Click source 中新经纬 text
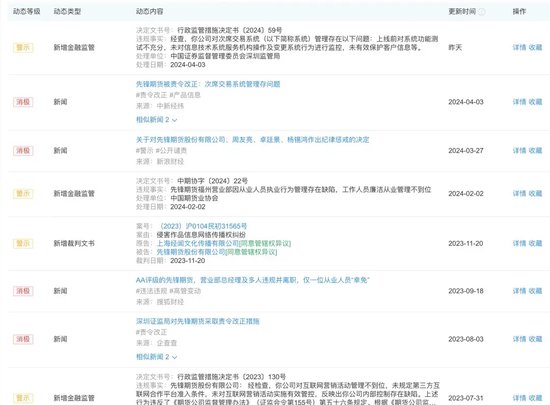This screenshot has width=550, height=405. point(170,106)
